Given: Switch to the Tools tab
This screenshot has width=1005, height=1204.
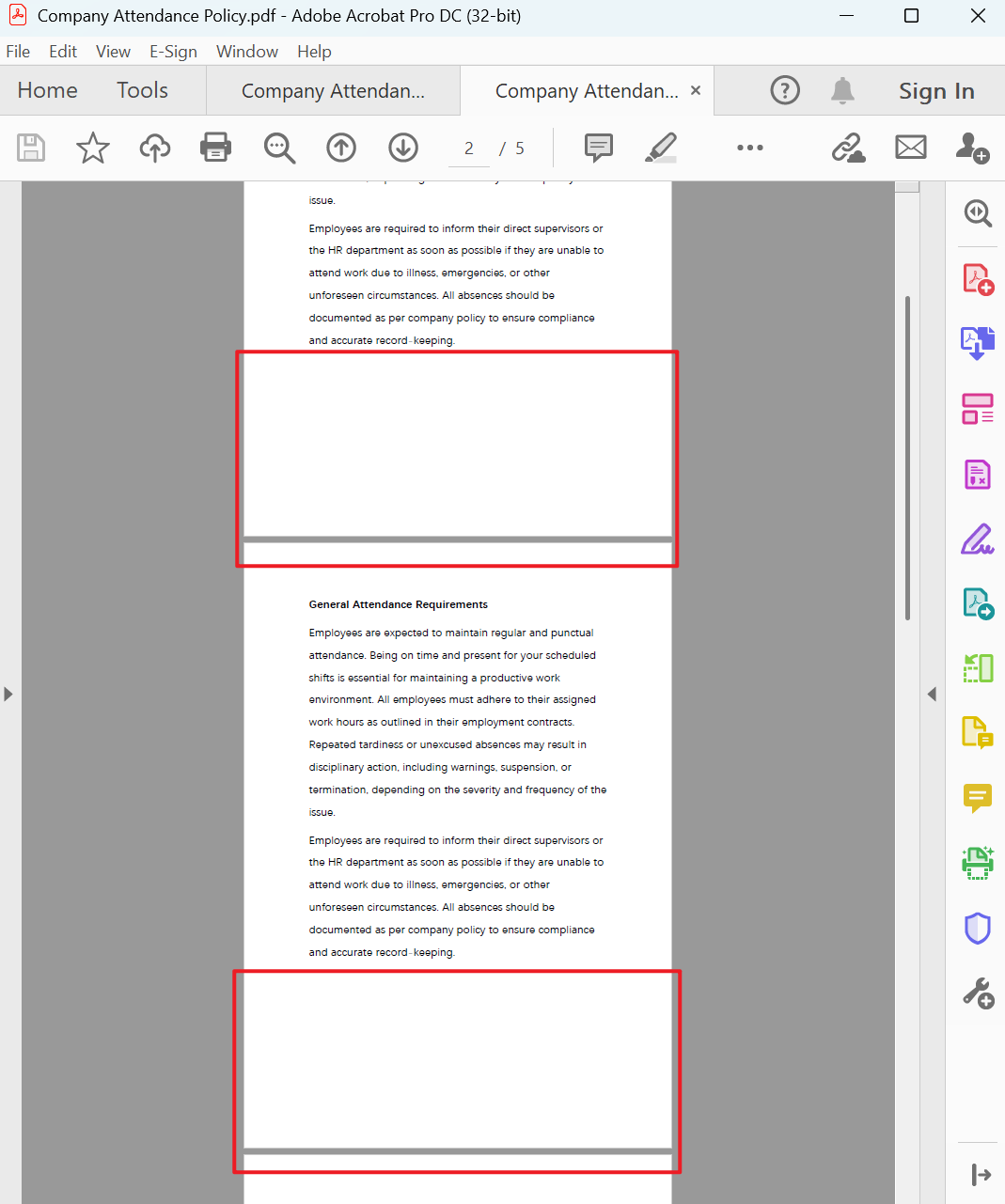Looking at the screenshot, I should pos(142,90).
